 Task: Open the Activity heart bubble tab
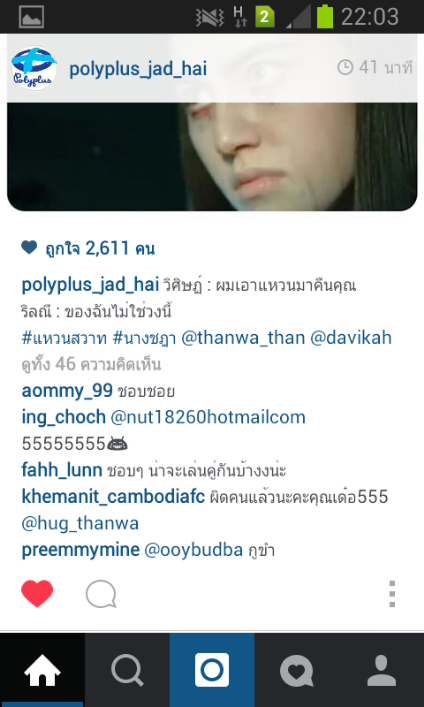point(297,670)
